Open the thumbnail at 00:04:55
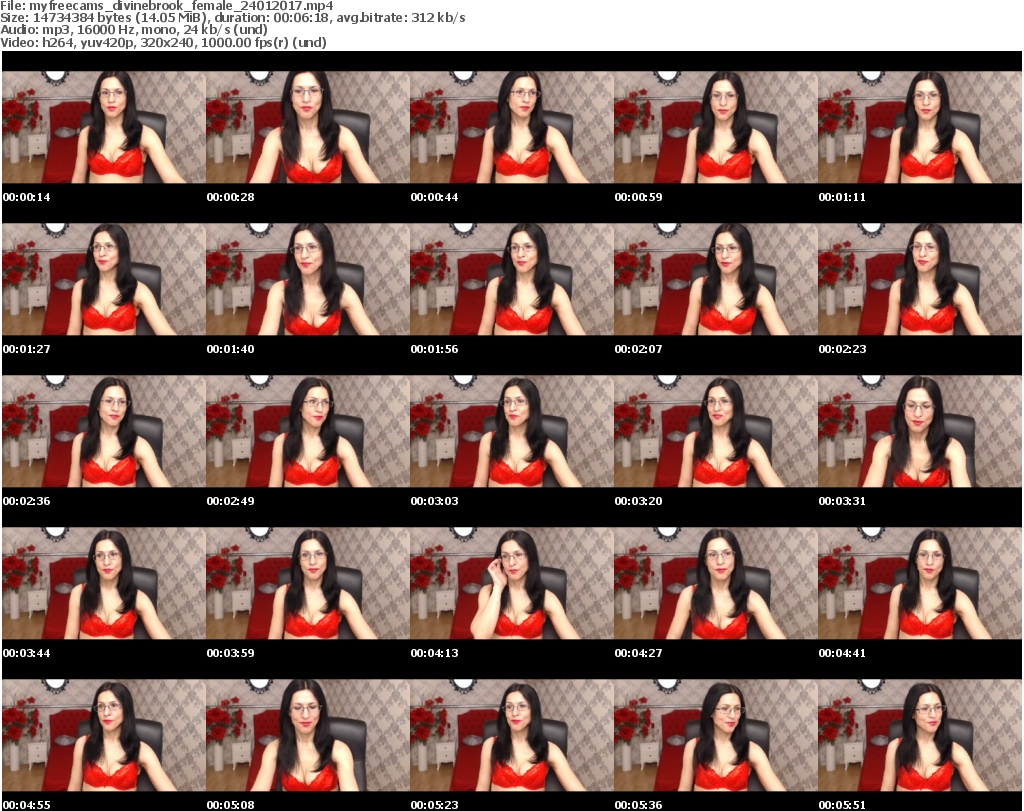This screenshot has height=811, width=1024. click(x=104, y=735)
